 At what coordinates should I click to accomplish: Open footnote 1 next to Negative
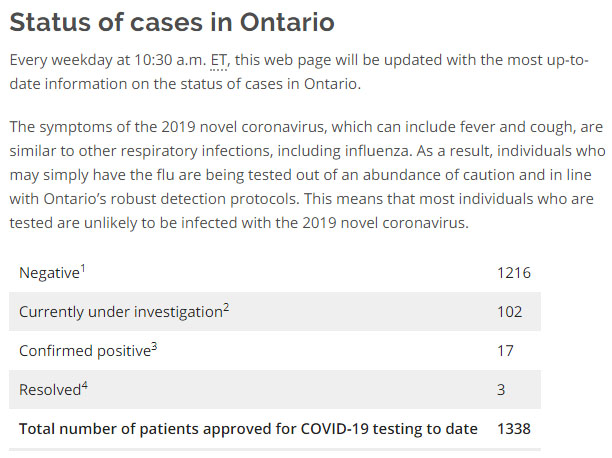point(84,267)
